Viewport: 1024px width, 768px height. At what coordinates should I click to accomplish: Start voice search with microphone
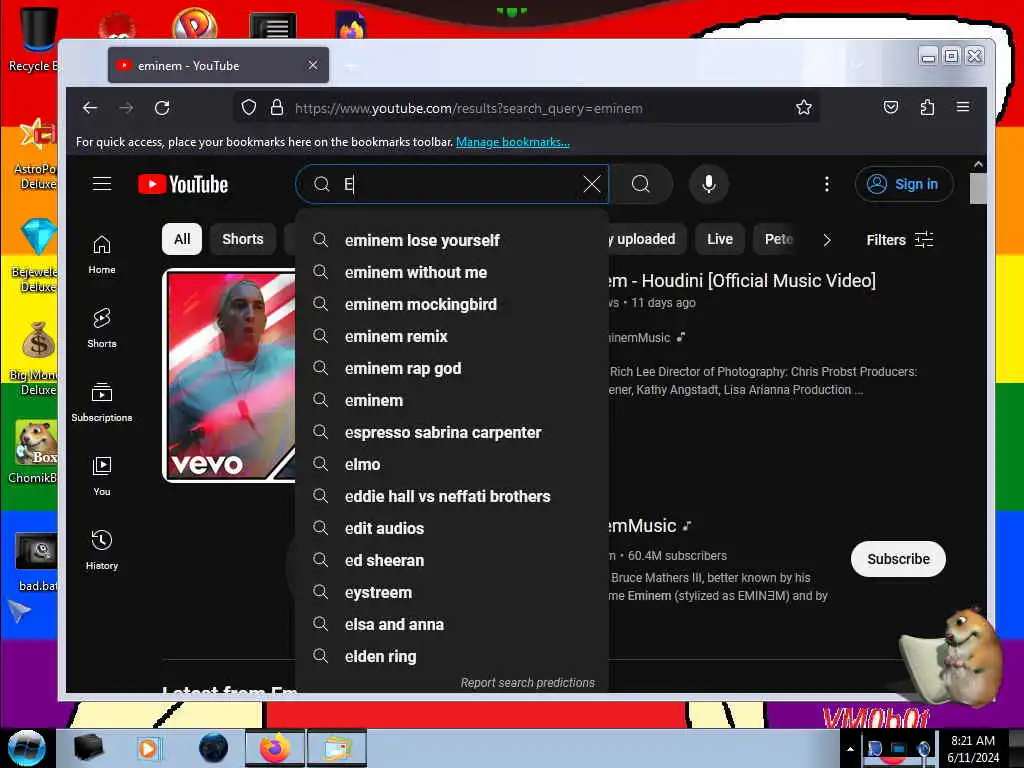[709, 184]
